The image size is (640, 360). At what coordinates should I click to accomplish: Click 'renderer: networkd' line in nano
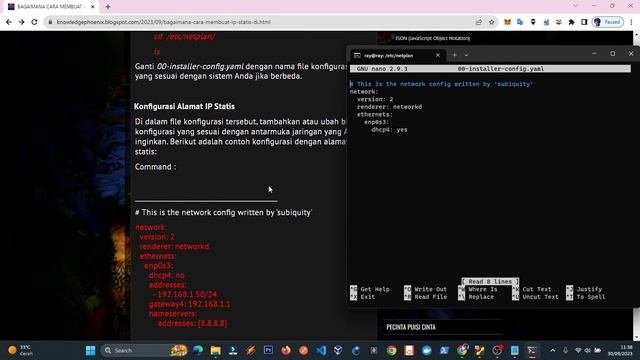coord(389,107)
